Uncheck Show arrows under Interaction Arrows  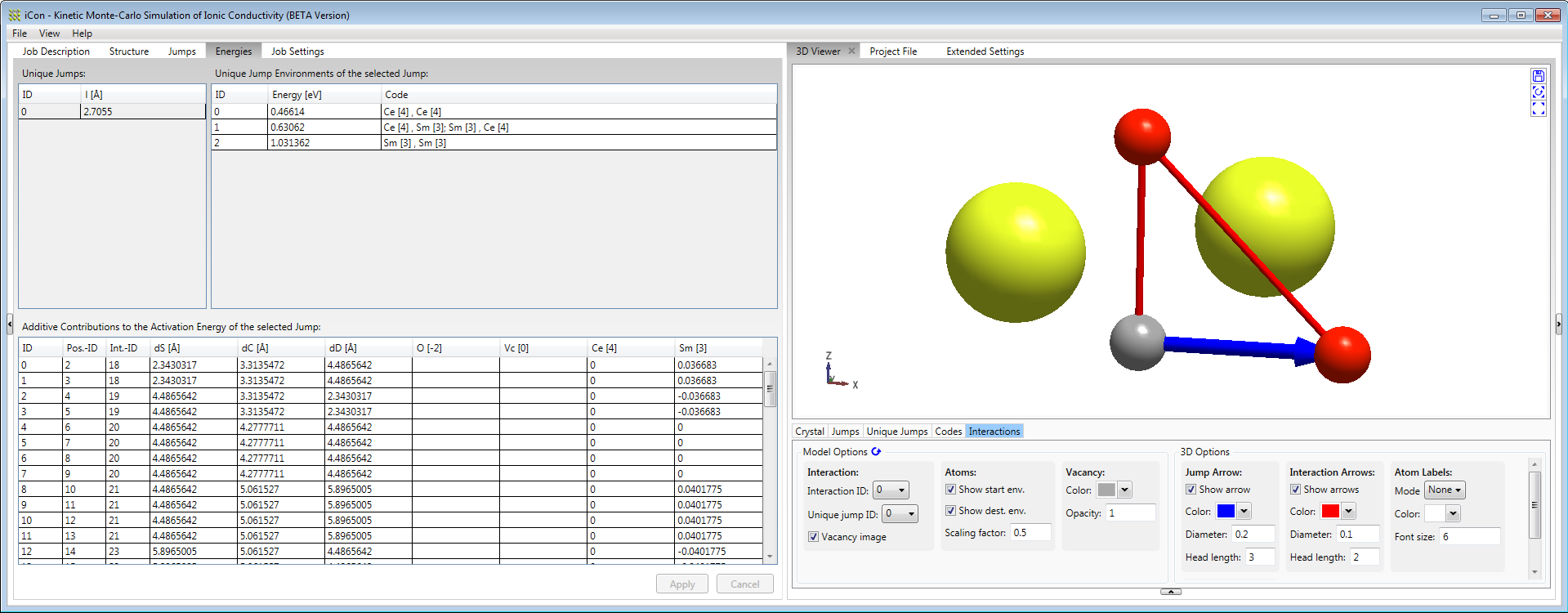1295,490
